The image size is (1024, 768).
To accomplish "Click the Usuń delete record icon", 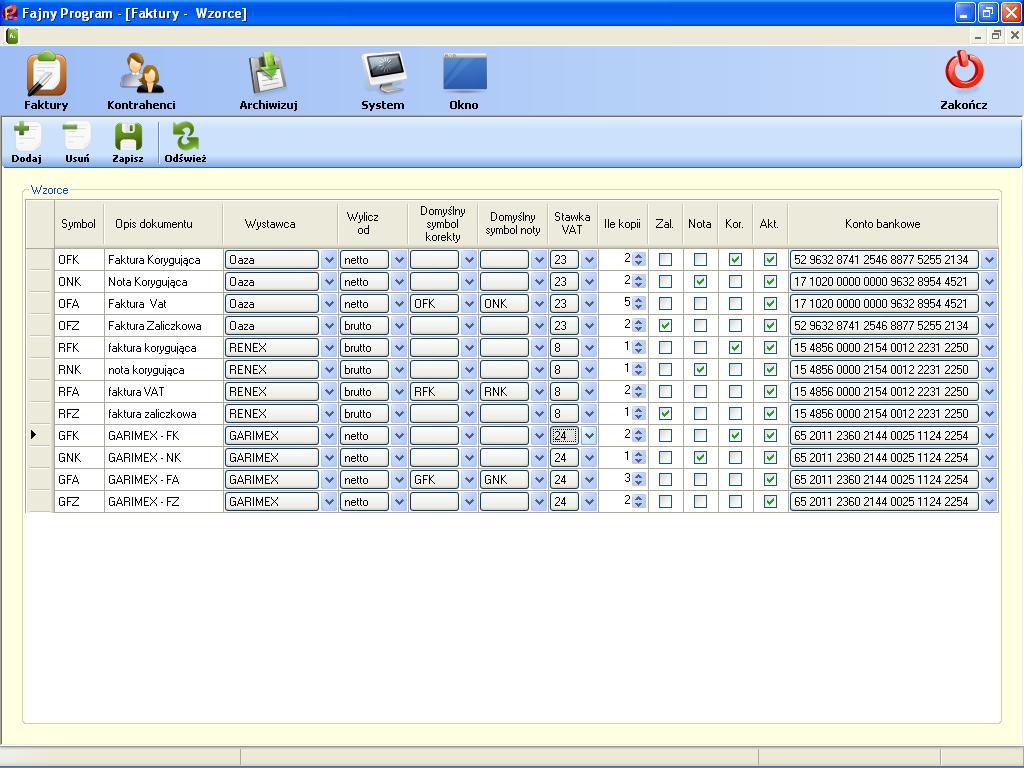I will pos(77,138).
